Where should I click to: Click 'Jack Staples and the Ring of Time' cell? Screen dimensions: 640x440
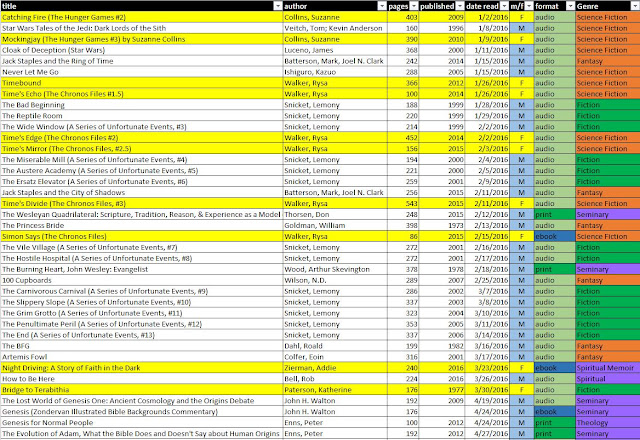[142, 61]
